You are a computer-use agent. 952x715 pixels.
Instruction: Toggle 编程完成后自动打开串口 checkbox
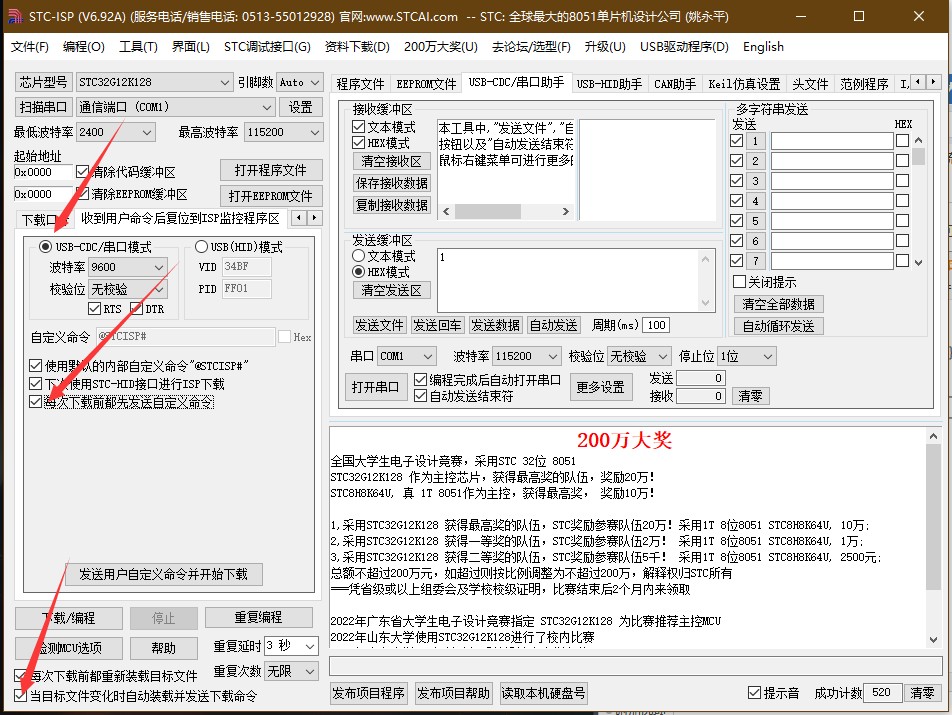[420, 380]
